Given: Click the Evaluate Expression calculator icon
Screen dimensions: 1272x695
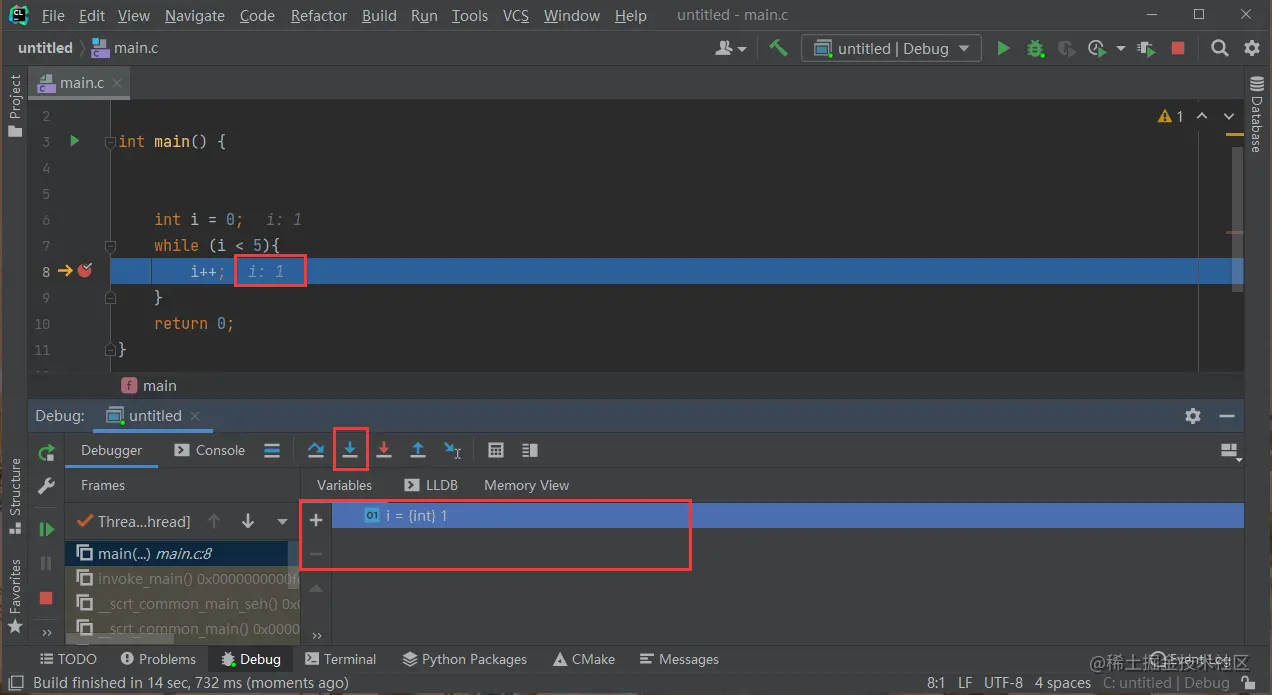Looking at the screenshot, I should (495, 450).
